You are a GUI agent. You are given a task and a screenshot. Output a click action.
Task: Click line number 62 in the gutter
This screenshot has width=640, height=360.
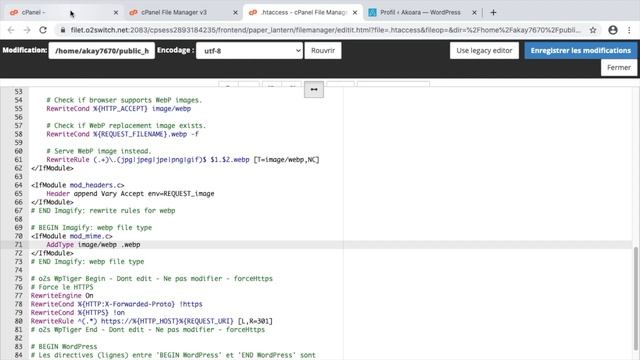18,169
